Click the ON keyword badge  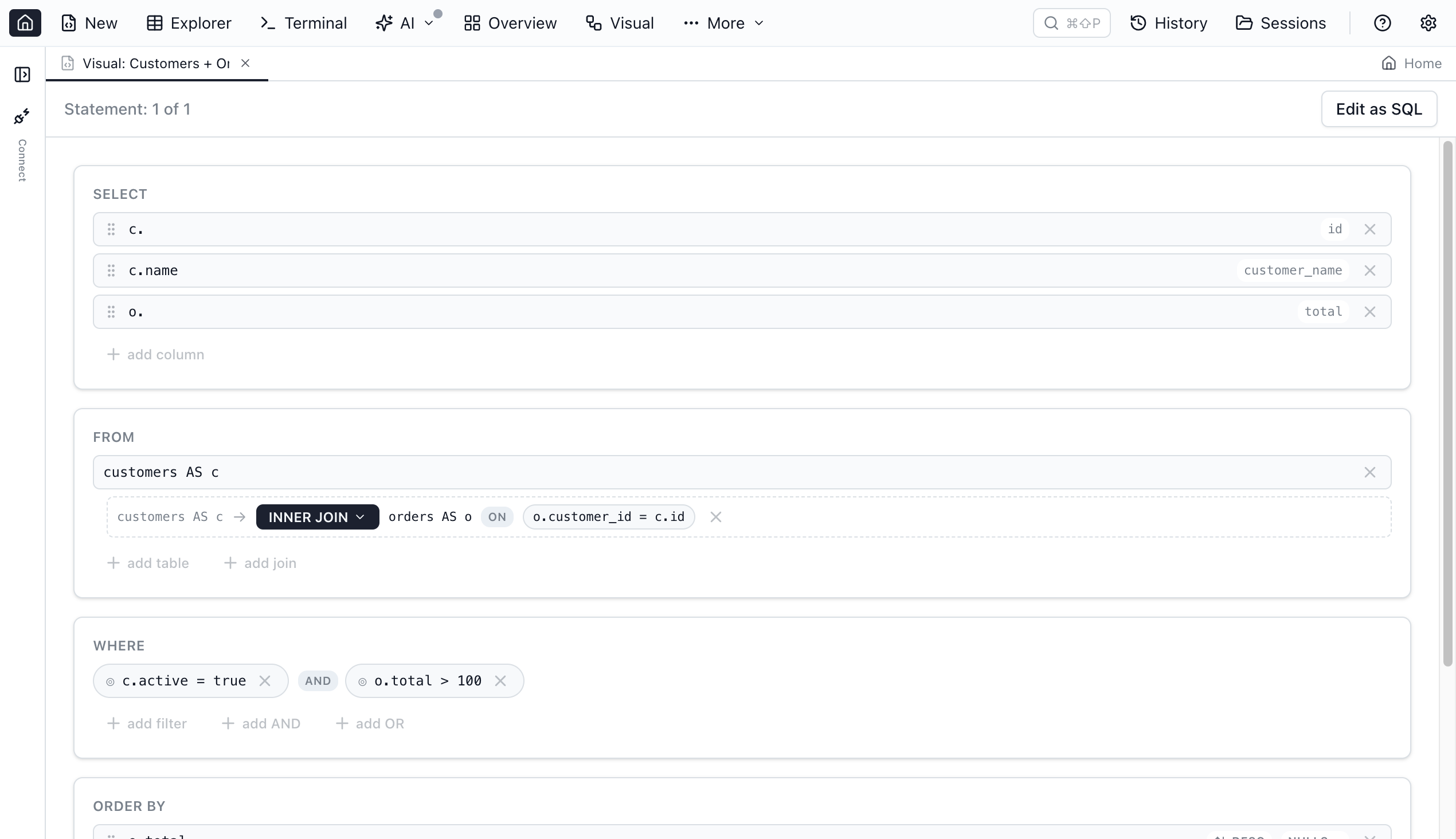click(x=497, y=517)
